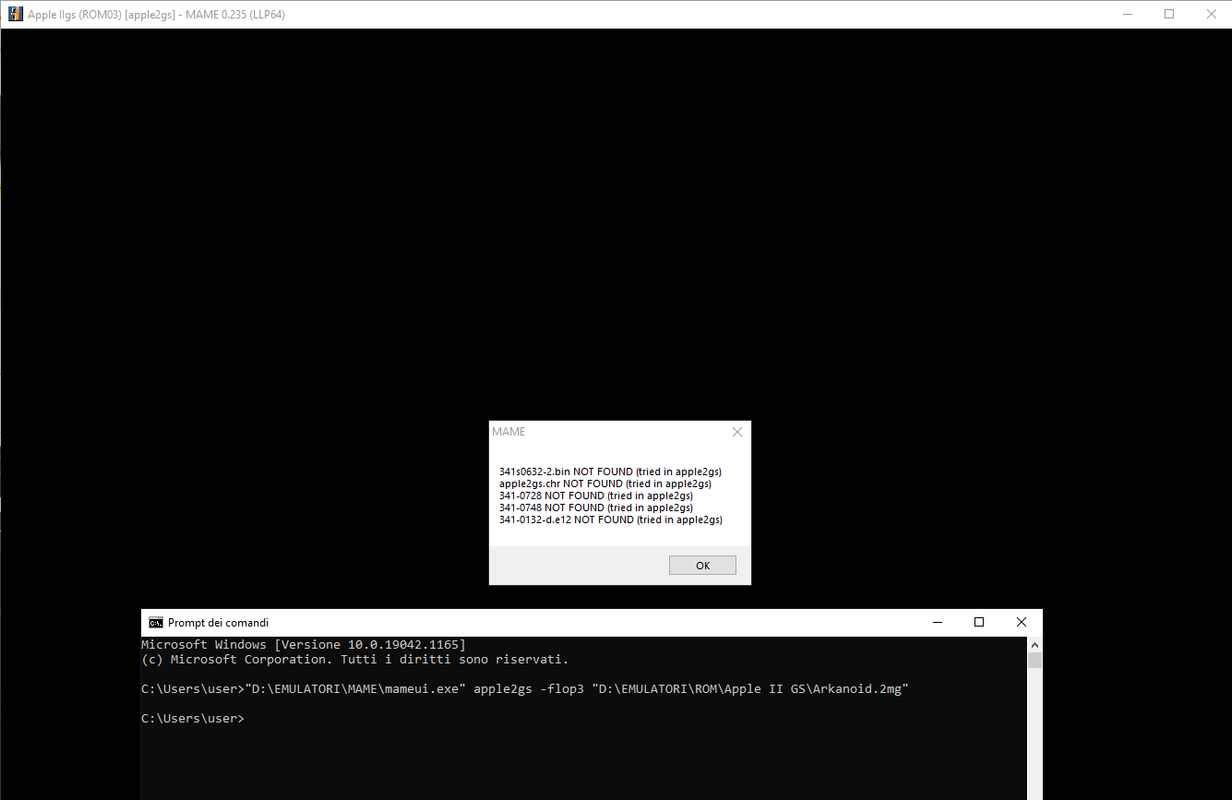Click the MAME app icon in title bar

pos(15,14)
